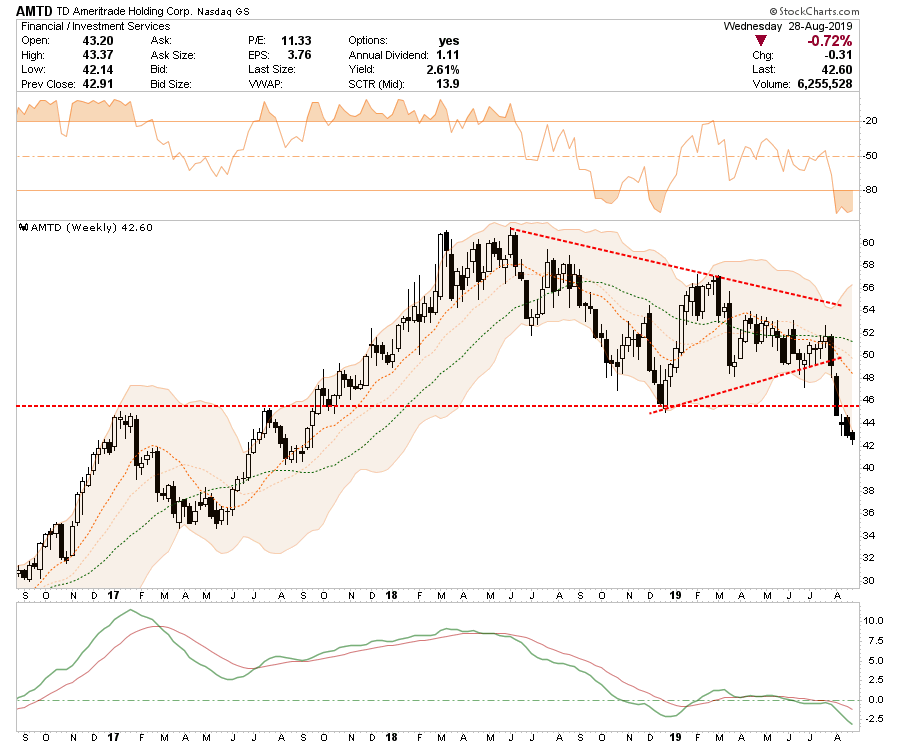Image resolution: width=900 pixels, height=746 pixels.
Task: Click year 18 on the price chart date axis
Action: (391, 596)
